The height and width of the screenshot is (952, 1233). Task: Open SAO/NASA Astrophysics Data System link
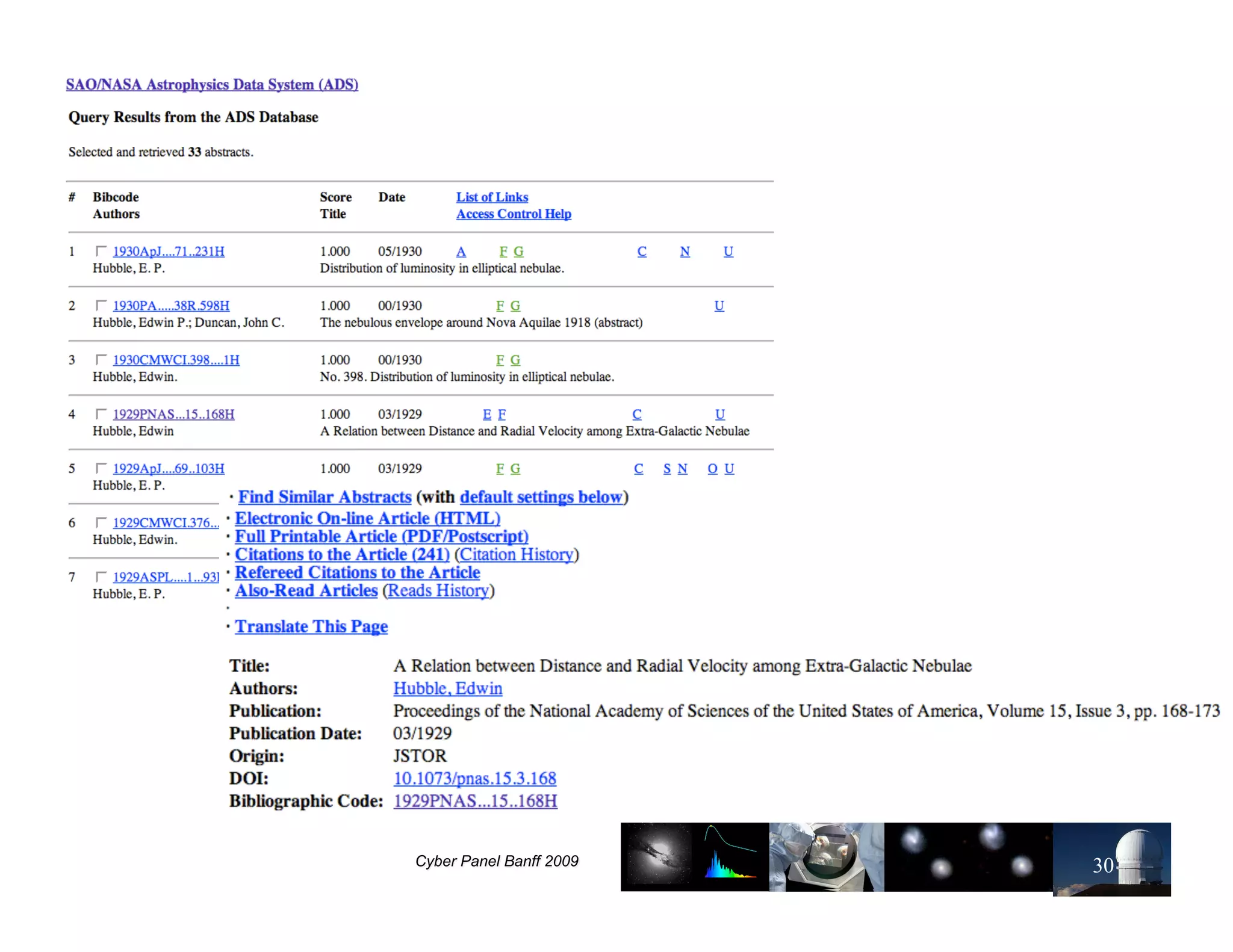212,84
